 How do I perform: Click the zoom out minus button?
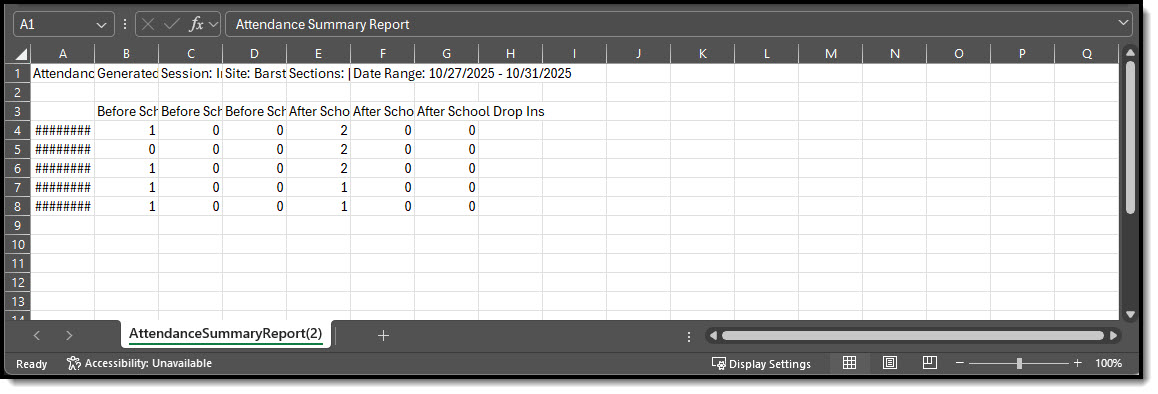pyautogui.click(x=959, y=364)
